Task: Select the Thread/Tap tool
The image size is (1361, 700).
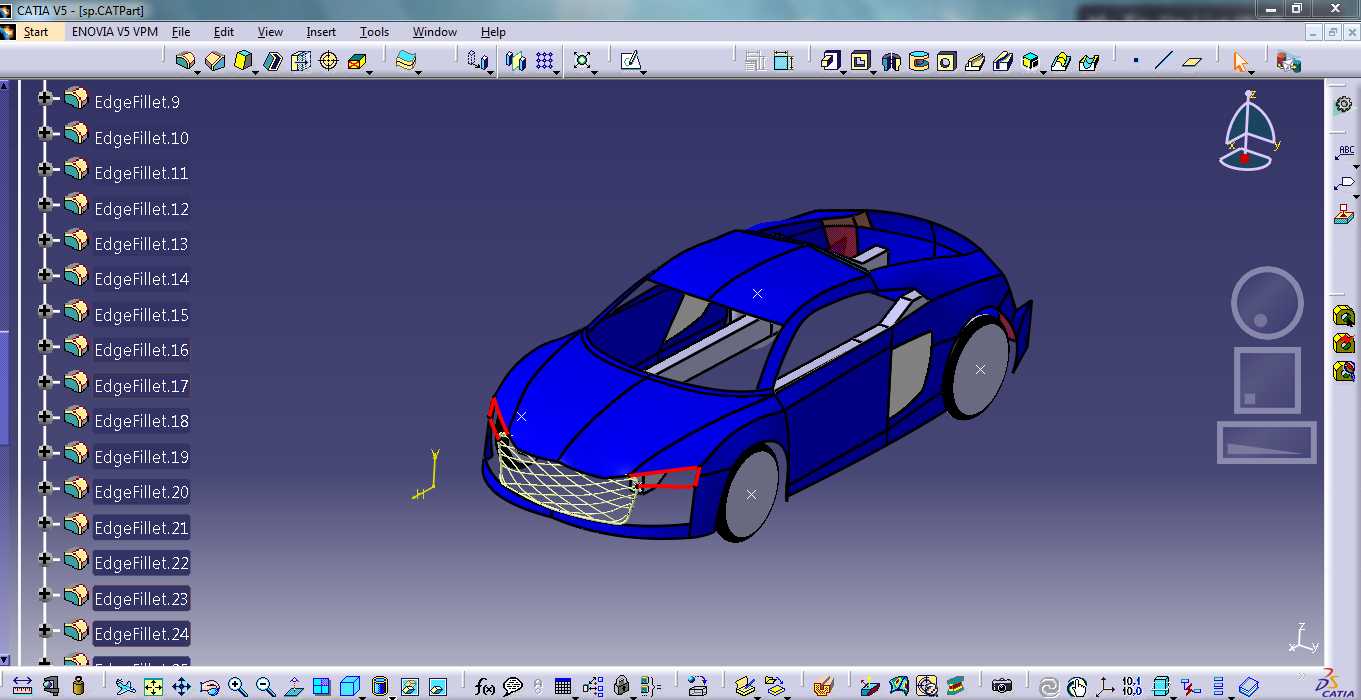Action: 328,61
